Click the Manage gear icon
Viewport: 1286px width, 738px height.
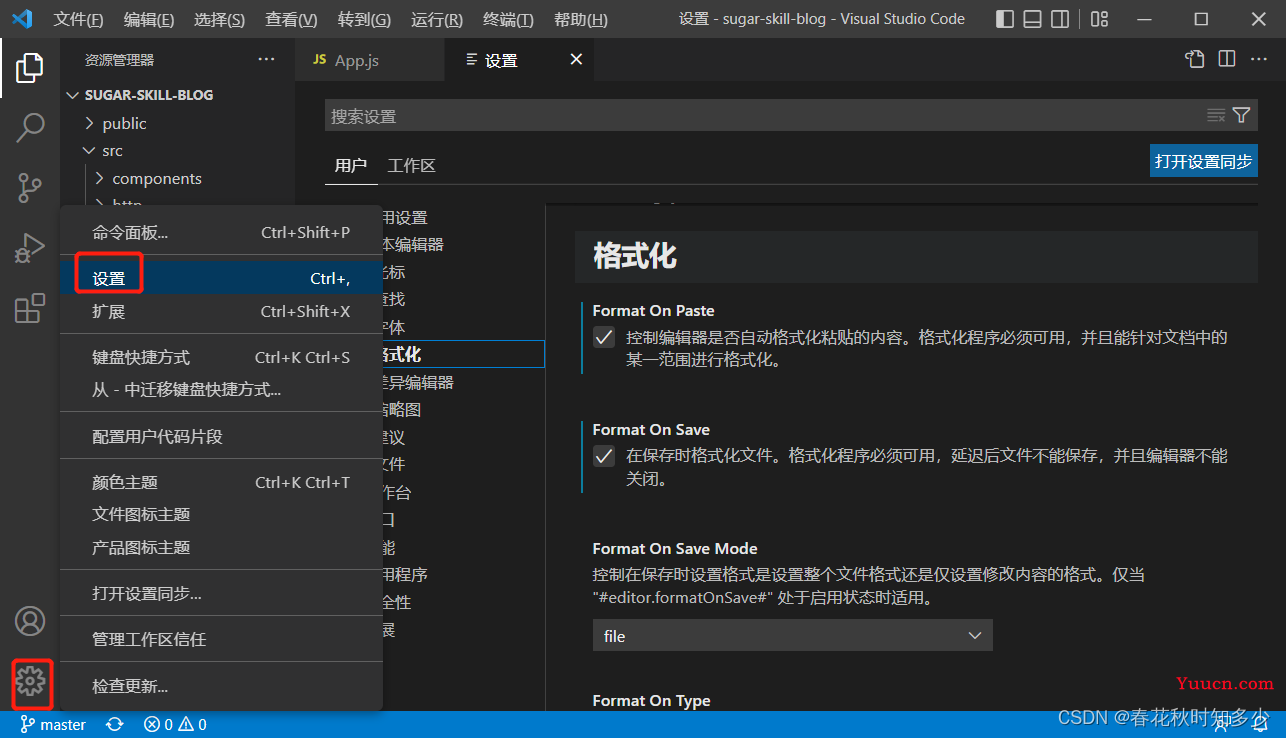click(30, 682)
